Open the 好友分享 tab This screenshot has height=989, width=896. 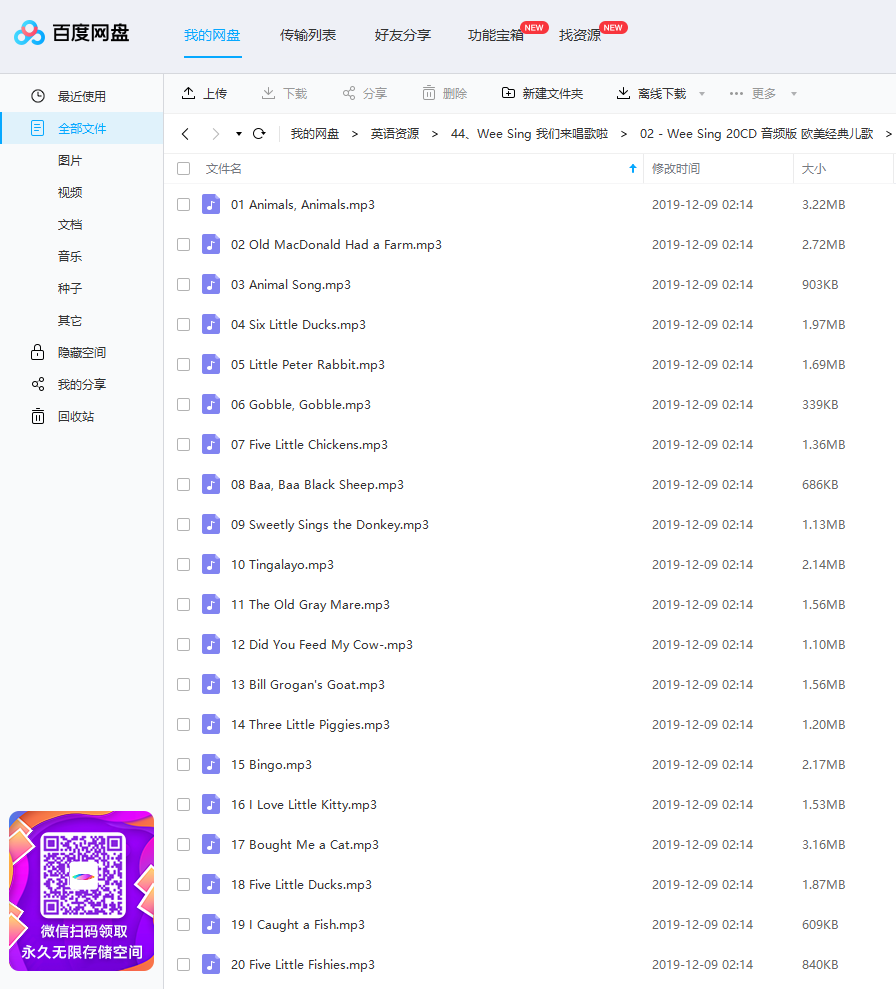click(x=402, y=35)
